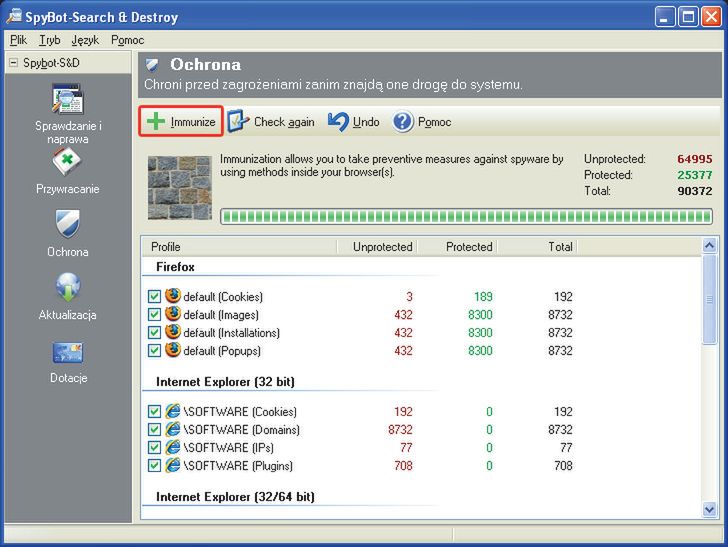The width and height of the screenshot is (728, 547).
Task: Open the Plik menu
Action: 18,40
